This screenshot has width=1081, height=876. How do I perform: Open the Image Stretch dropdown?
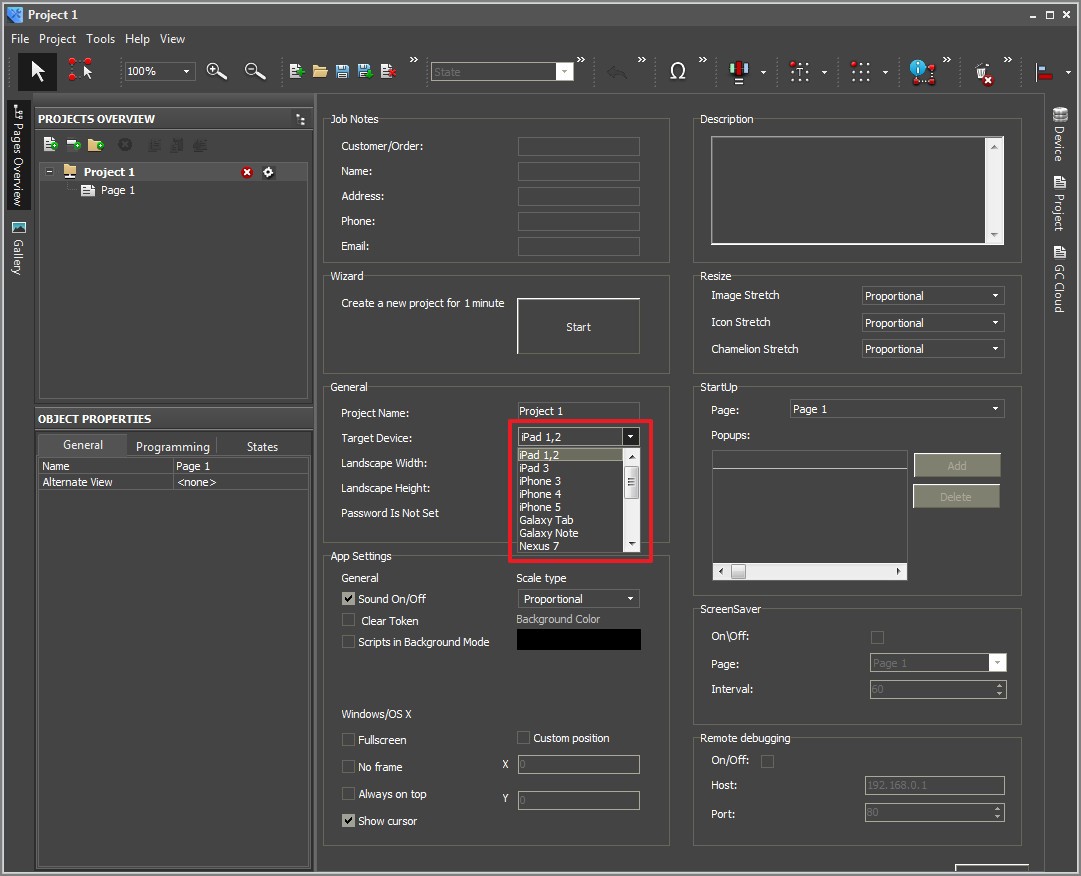point(931,295)
